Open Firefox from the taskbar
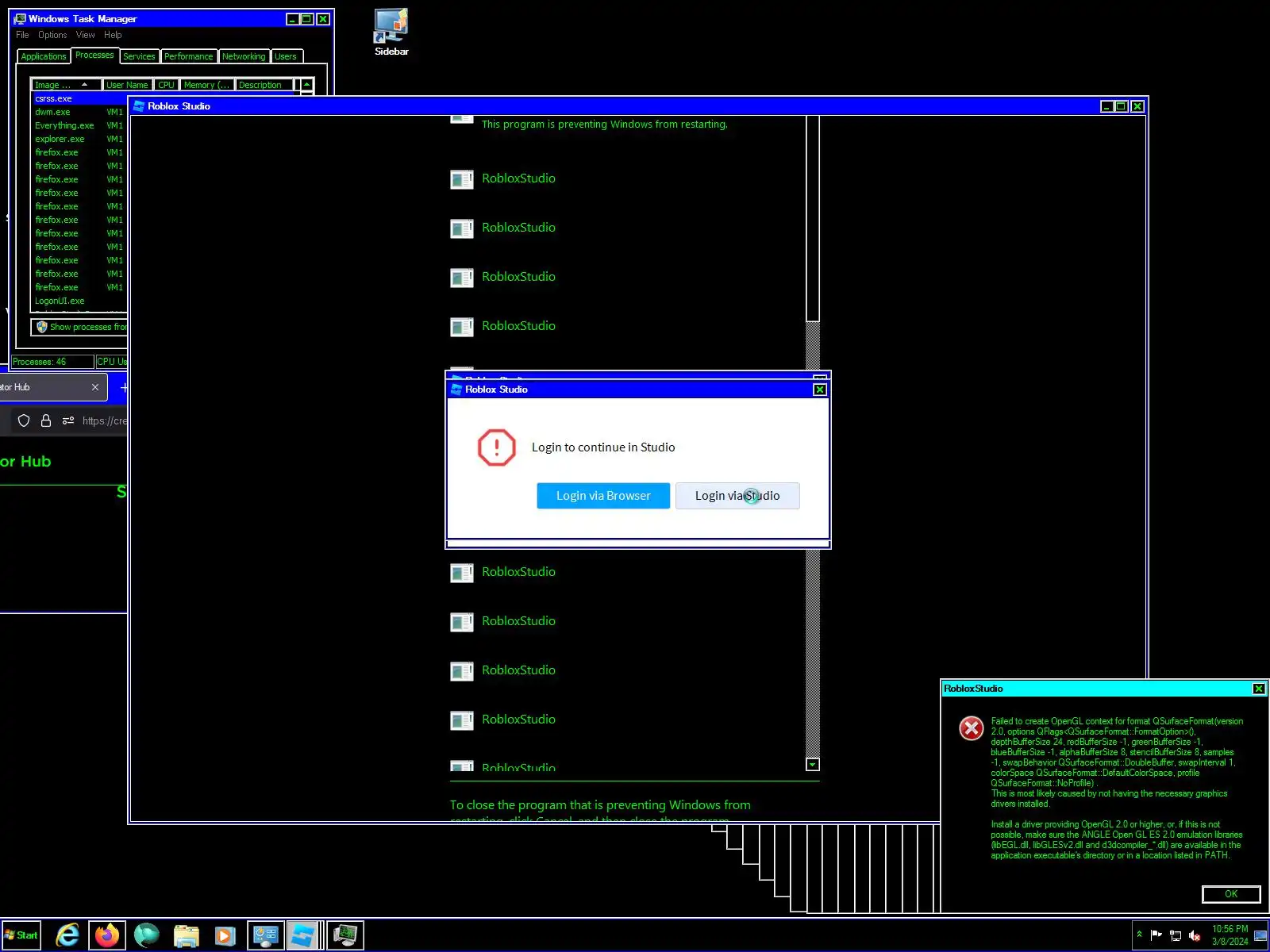Image resolution: width=1270 pixels, height=952 pixels. (107, 935)
